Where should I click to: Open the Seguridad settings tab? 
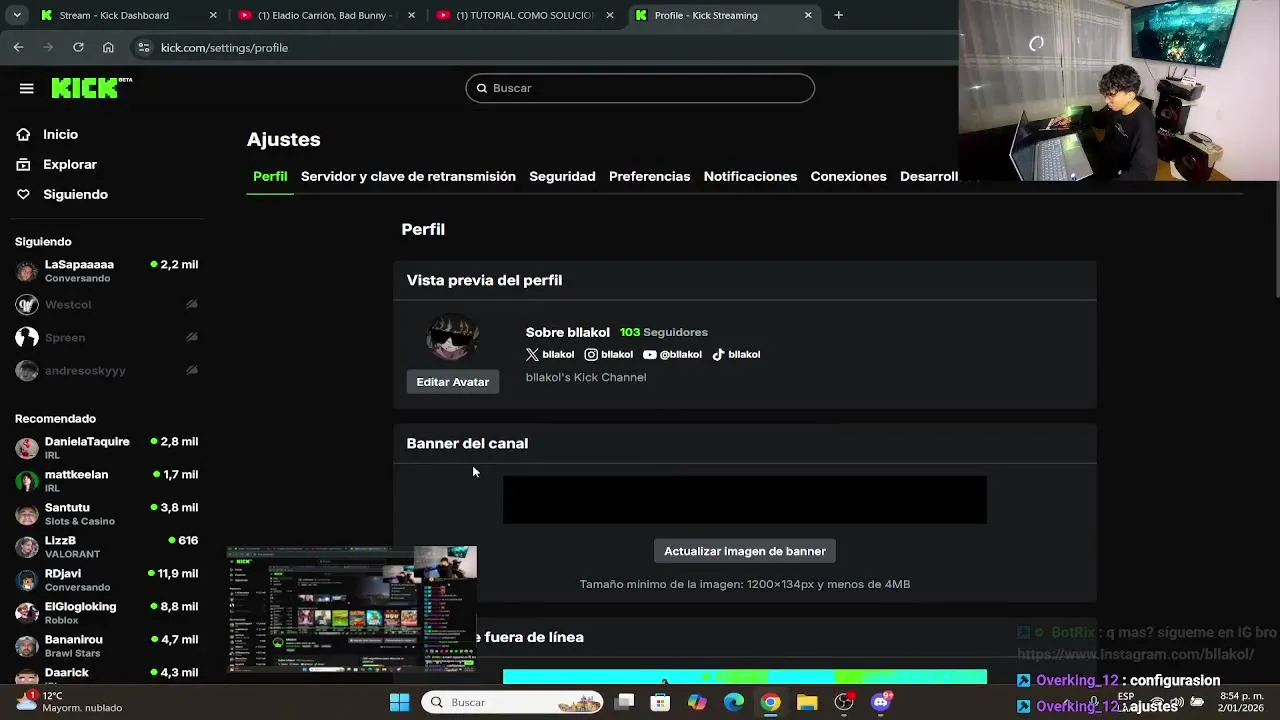point(562,176)
